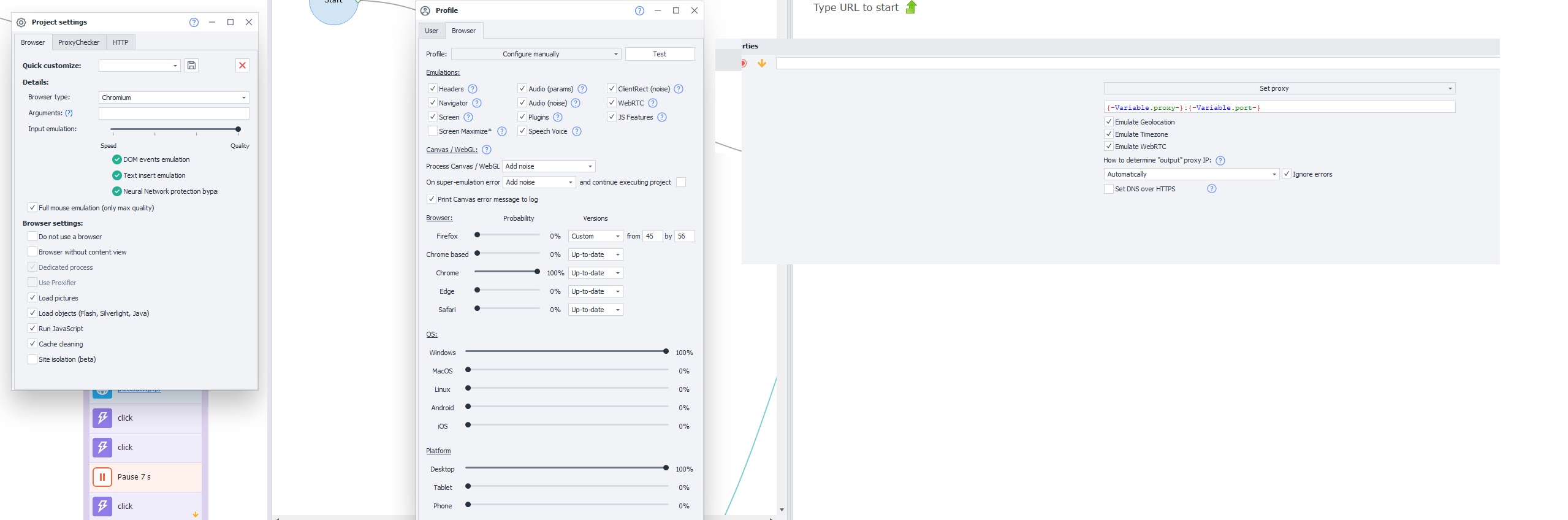The height and width of the screenshot is (520, 1568).
Task: Click the help icon next to Headers
Action: point(473,89)
